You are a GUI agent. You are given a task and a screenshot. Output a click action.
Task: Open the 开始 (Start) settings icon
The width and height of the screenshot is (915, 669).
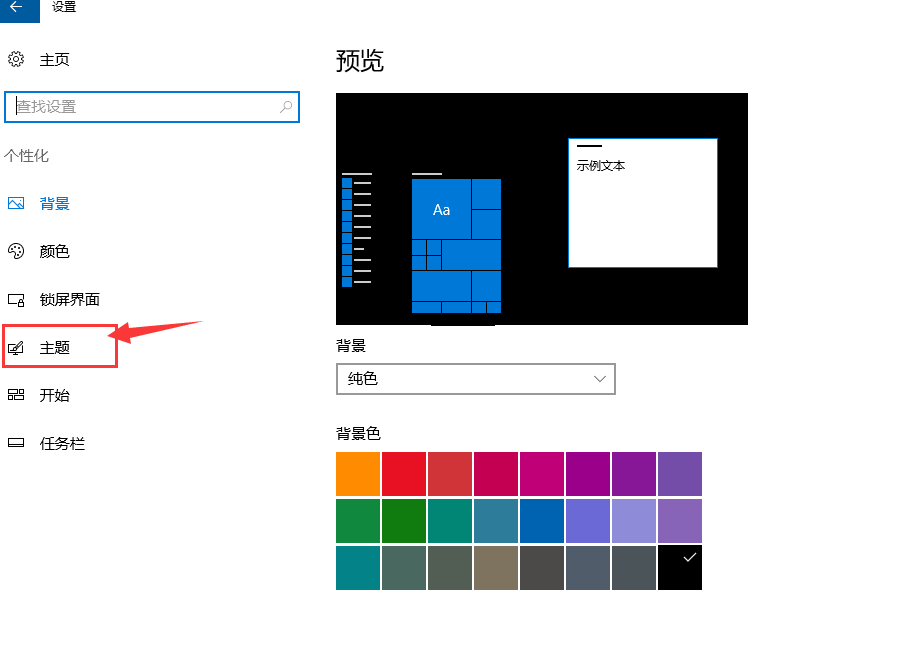[x=17, y=395]
